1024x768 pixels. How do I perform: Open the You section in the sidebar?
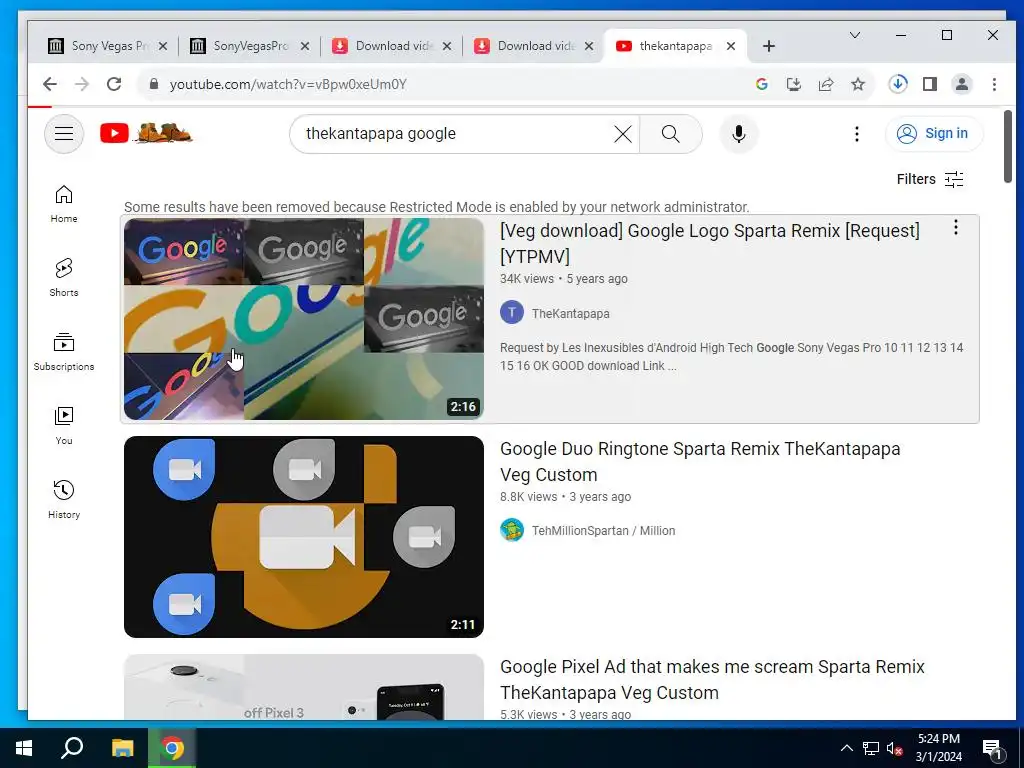[64, 426]
